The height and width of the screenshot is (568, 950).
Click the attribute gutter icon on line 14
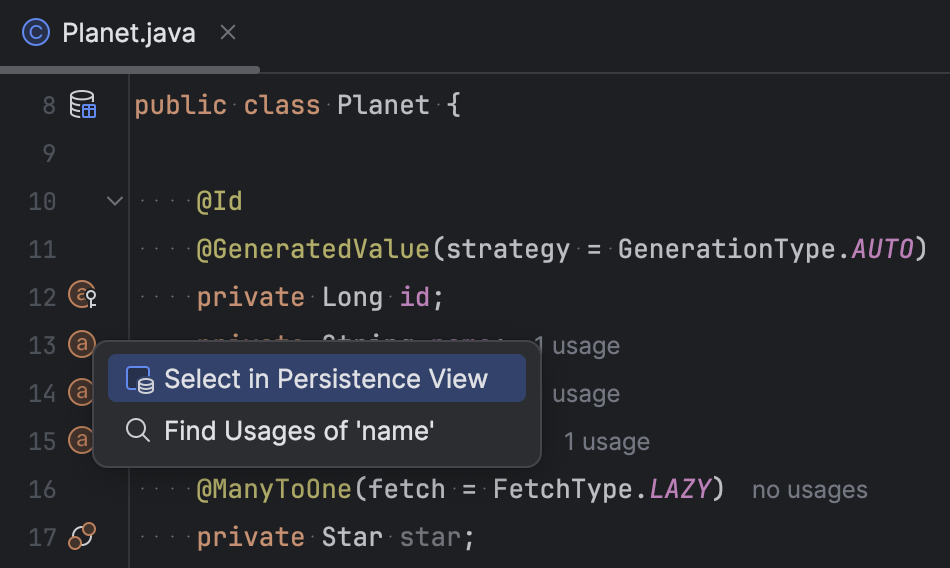point(81,392)
